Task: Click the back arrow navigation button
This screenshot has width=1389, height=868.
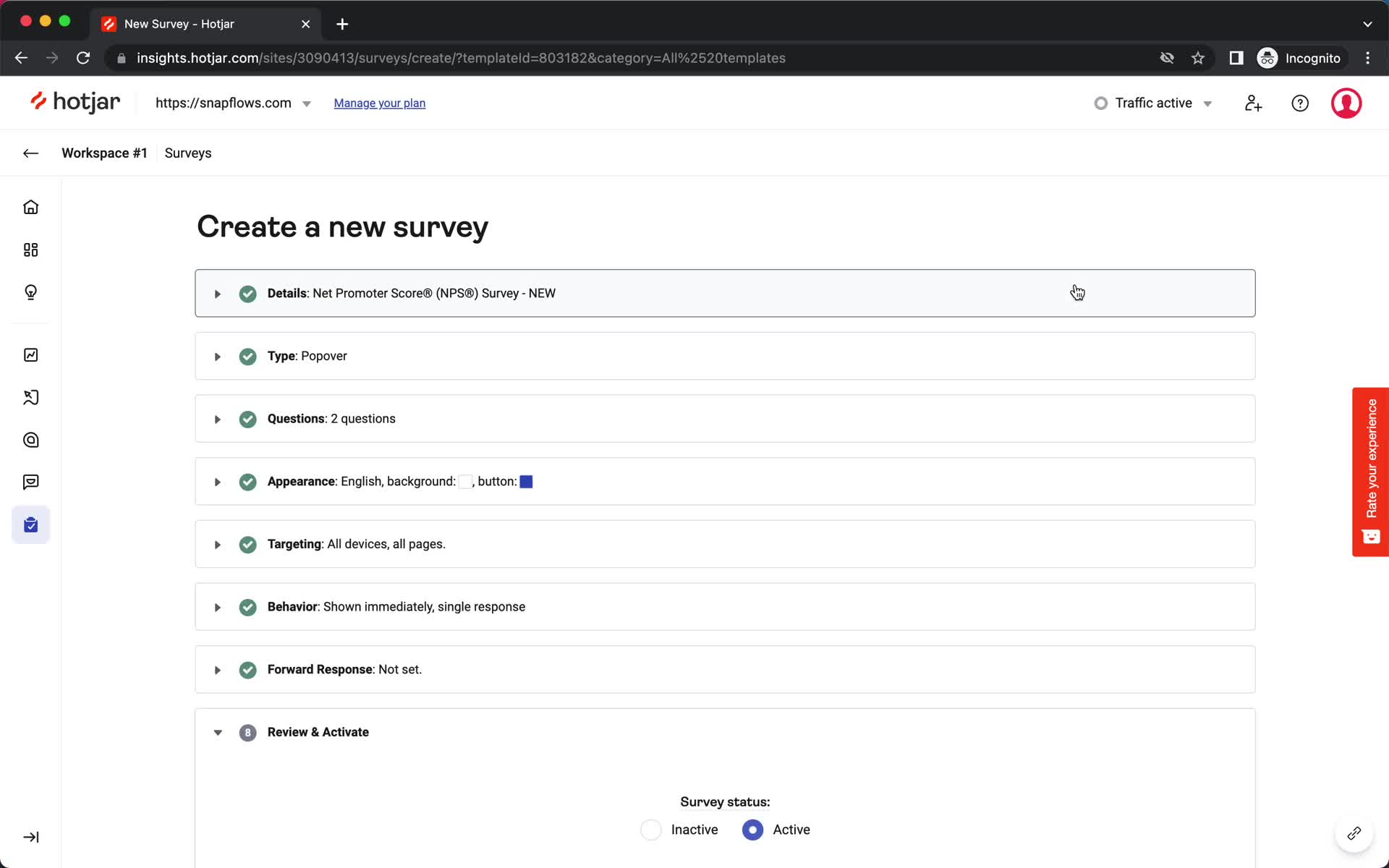Action: [31, 153]
